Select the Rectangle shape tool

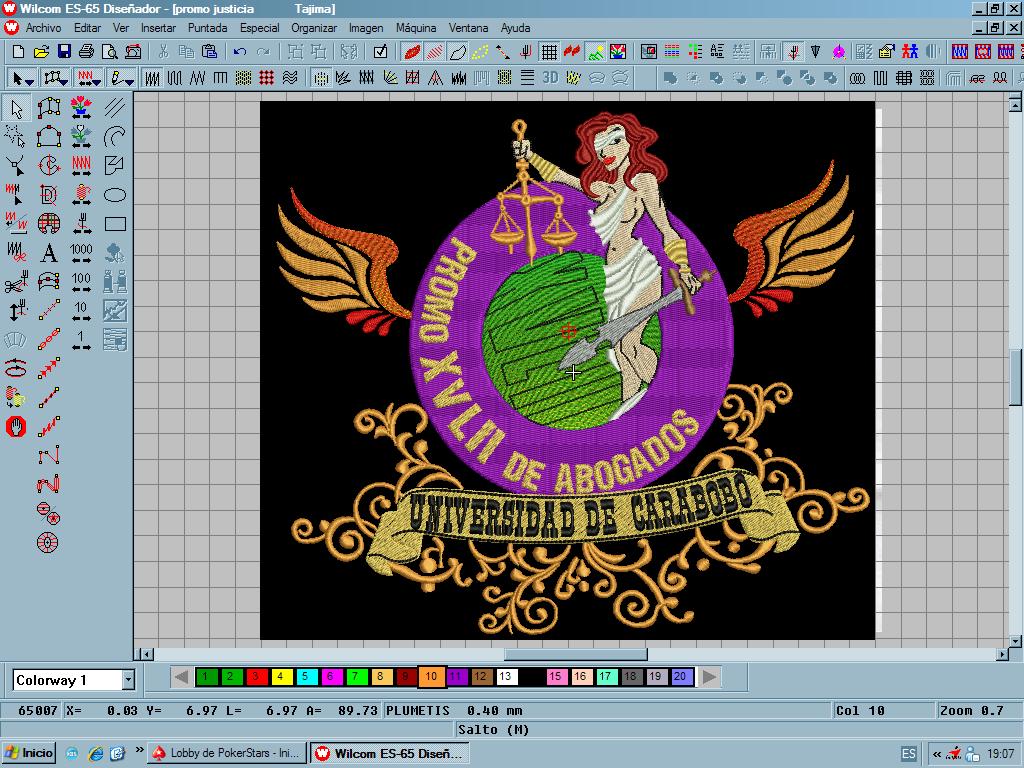115,224
